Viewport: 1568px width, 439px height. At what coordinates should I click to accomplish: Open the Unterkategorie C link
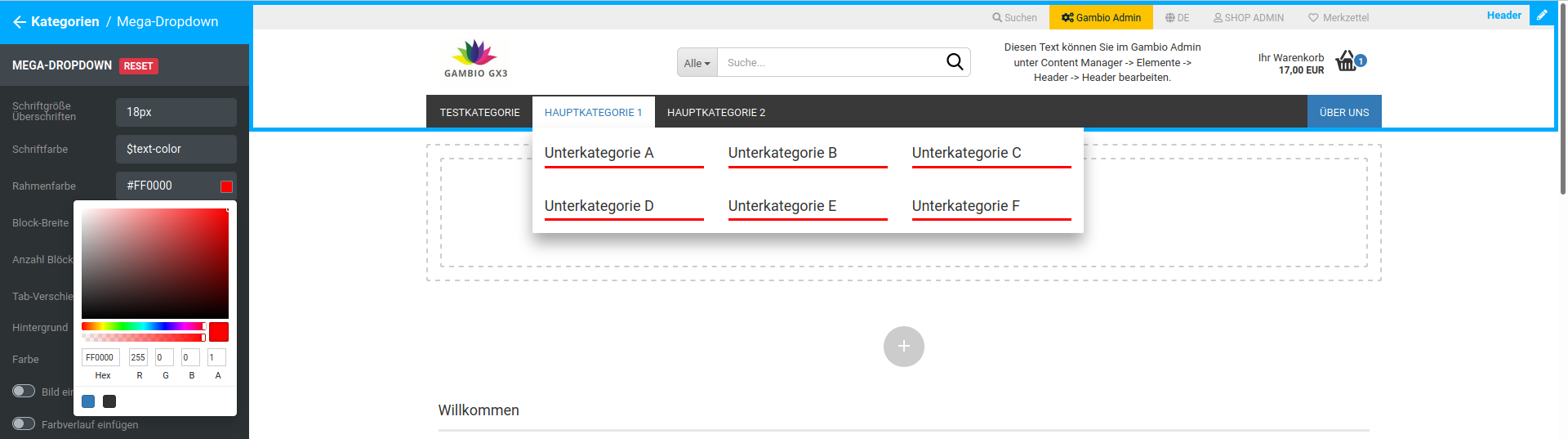tap(966, 153)
